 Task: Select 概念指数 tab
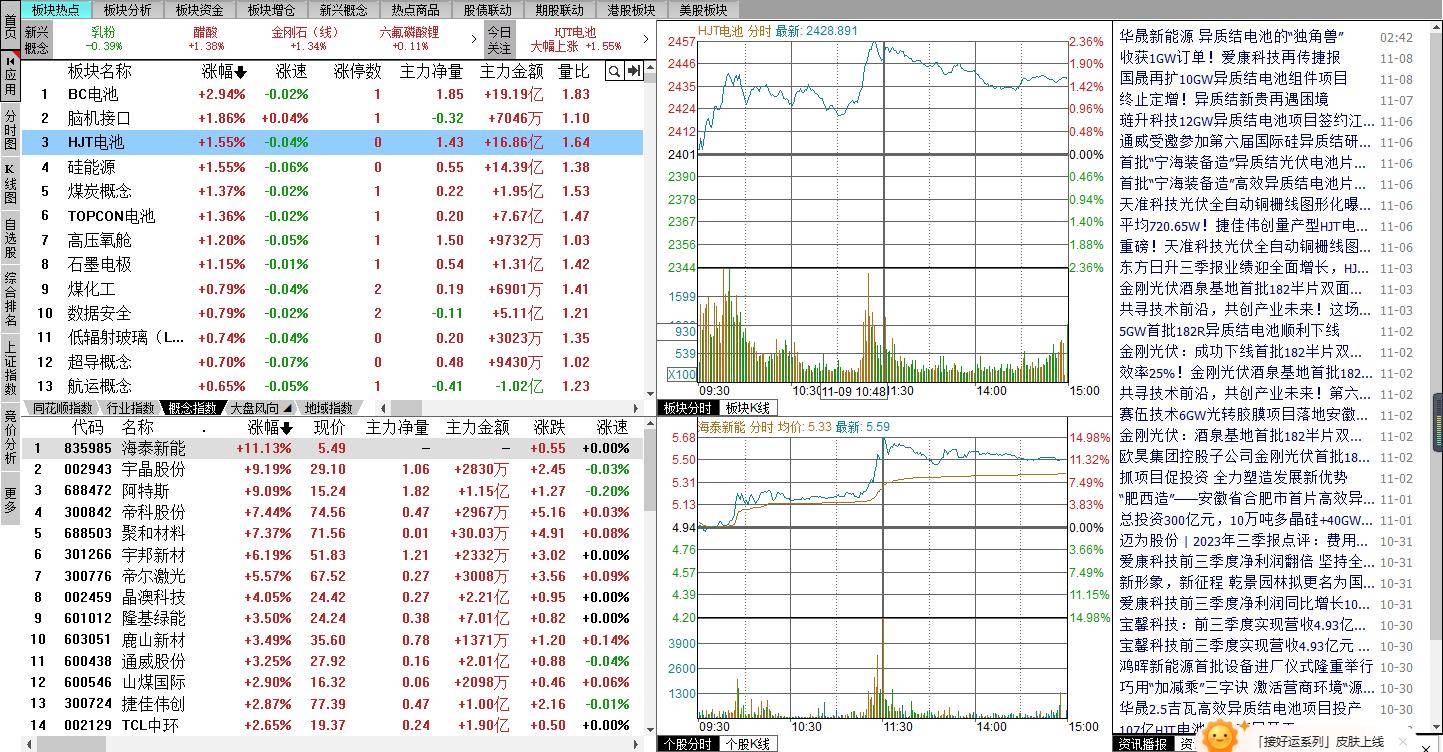192,408
